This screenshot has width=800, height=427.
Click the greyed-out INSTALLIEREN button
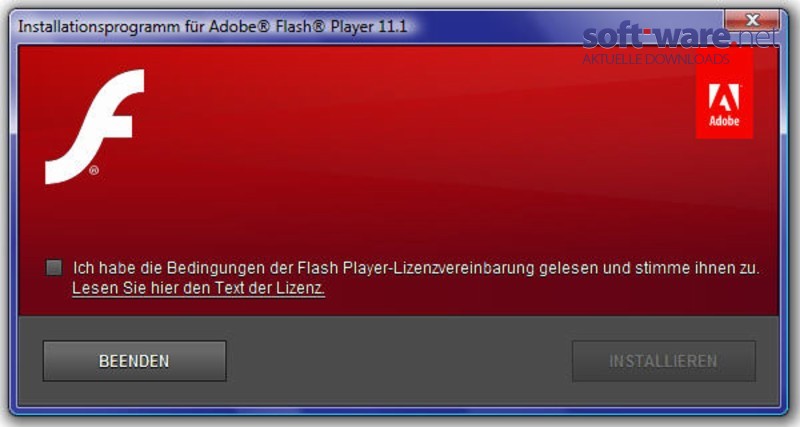664,361
